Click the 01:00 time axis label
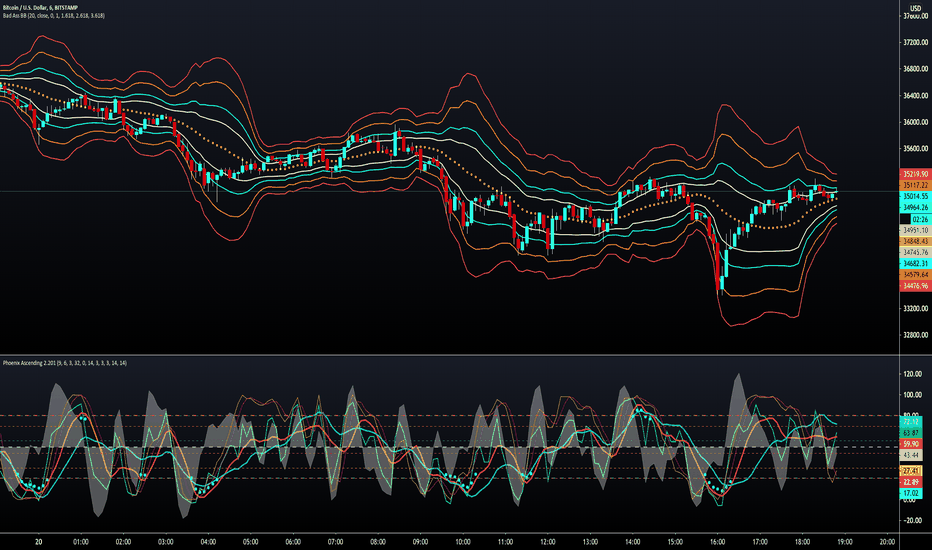932x550 pixels. tap(81, 542)
